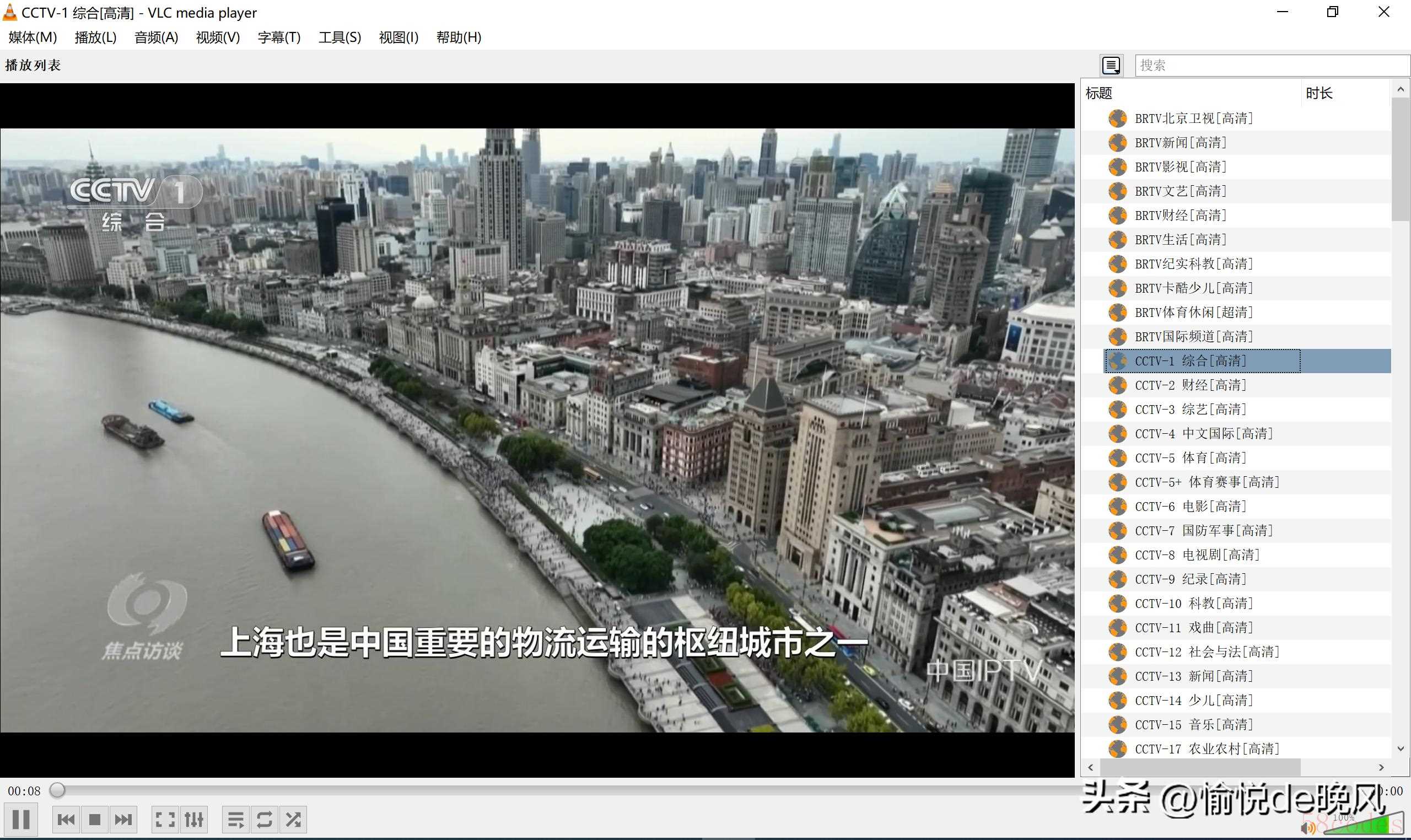Viewport: 1411px width, 840px height.
Task: Toggle the playlist view button
Action: pos(235,819)
